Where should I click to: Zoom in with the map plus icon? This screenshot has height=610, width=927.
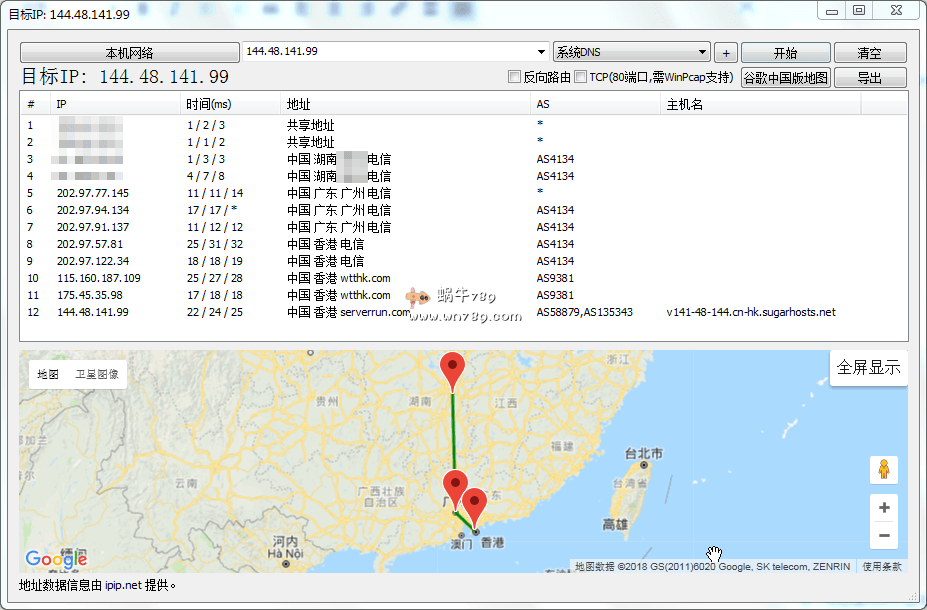click(x=883, y=508)
